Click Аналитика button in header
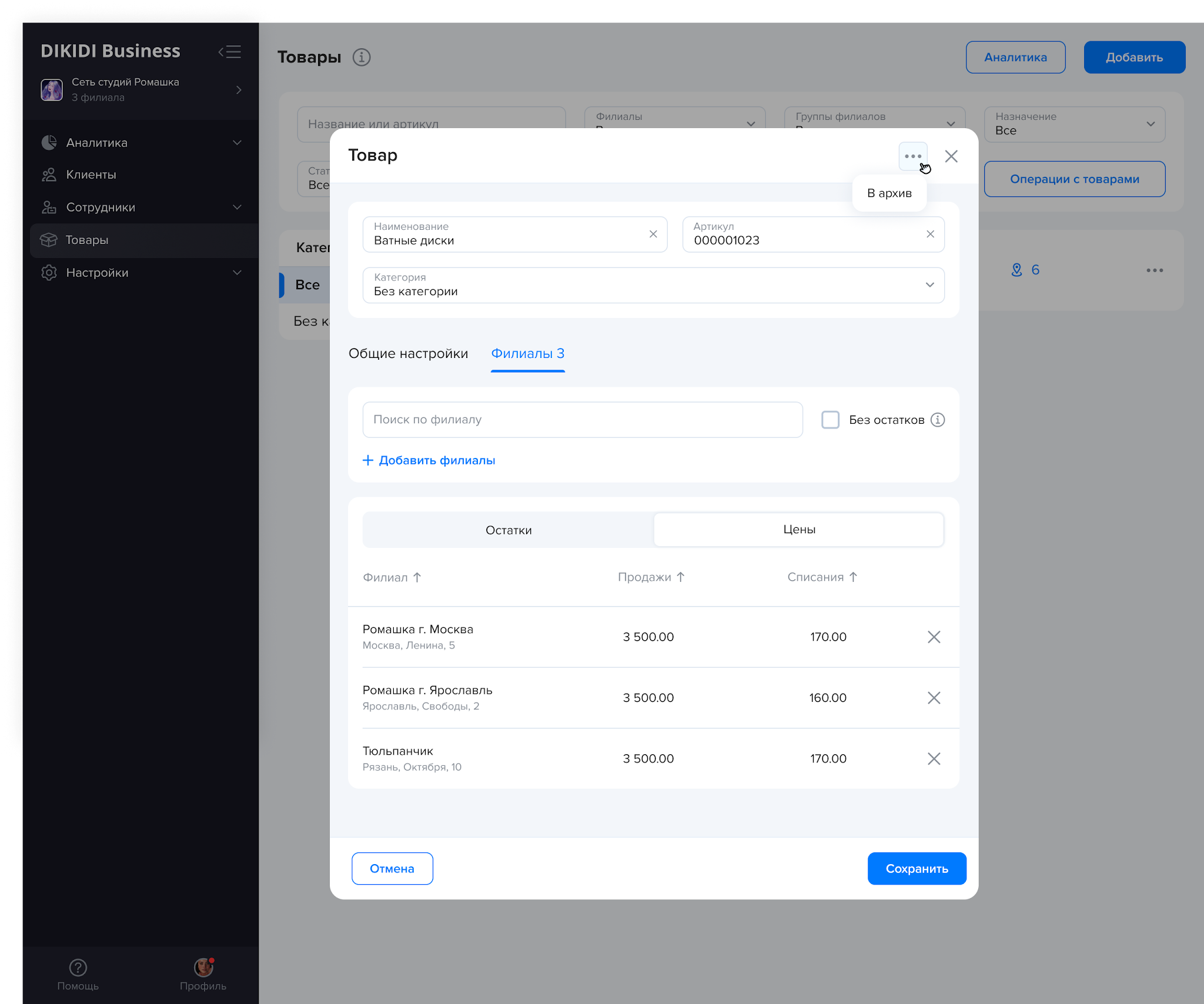This screenshot has width=1204, height=1004. click(x=1015, y=58)
